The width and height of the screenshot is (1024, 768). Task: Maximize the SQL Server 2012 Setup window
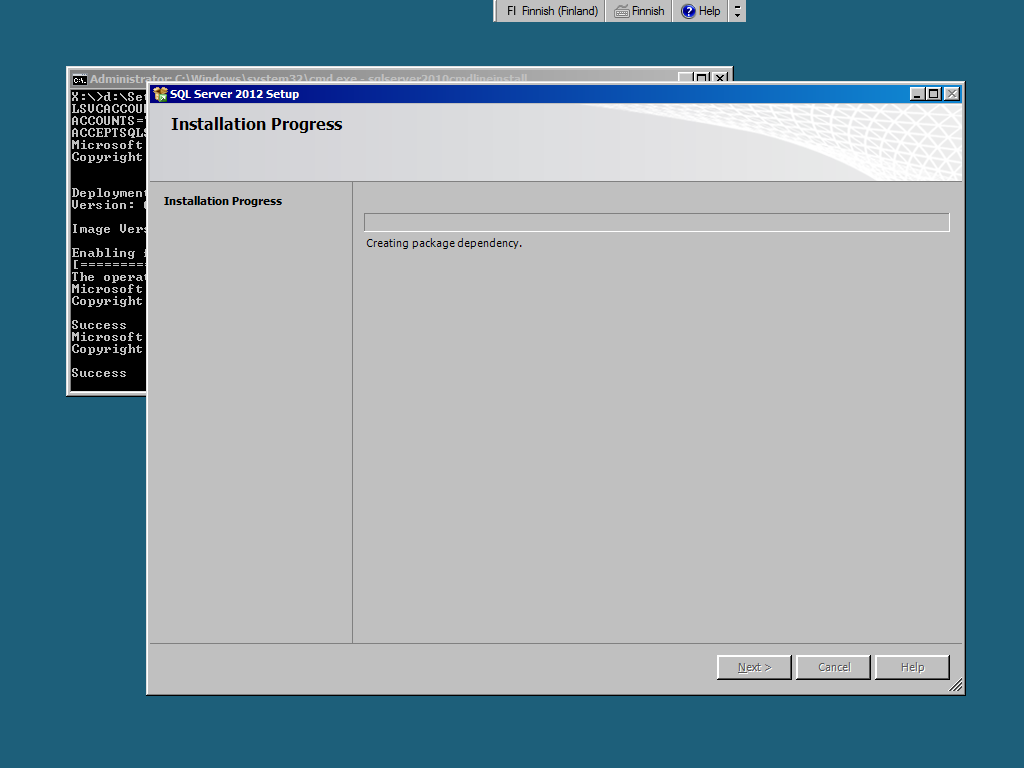(933, 94)
